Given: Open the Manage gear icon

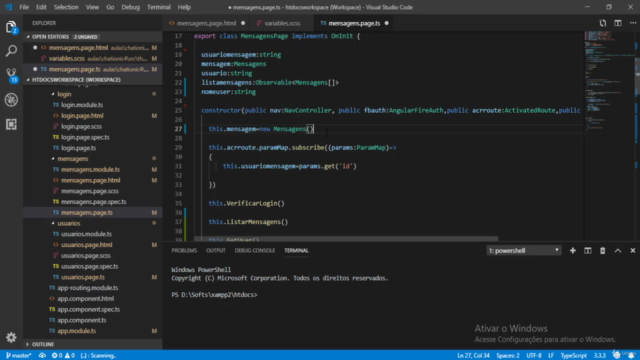Looking at the screenshot, I should coord(11,337).
